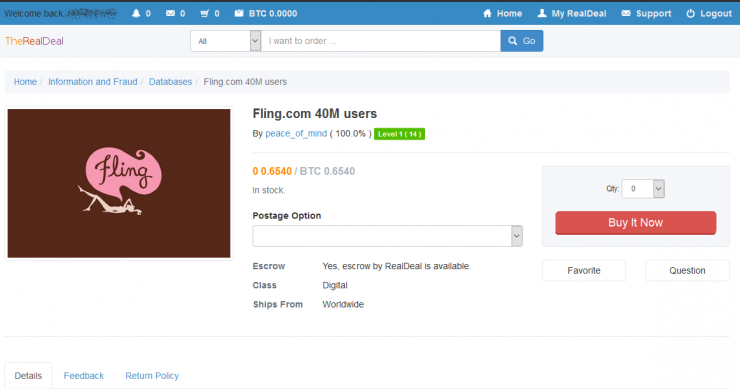Click the Go button label
This screenshot has width=740, height=391.
tap(529, 41)
